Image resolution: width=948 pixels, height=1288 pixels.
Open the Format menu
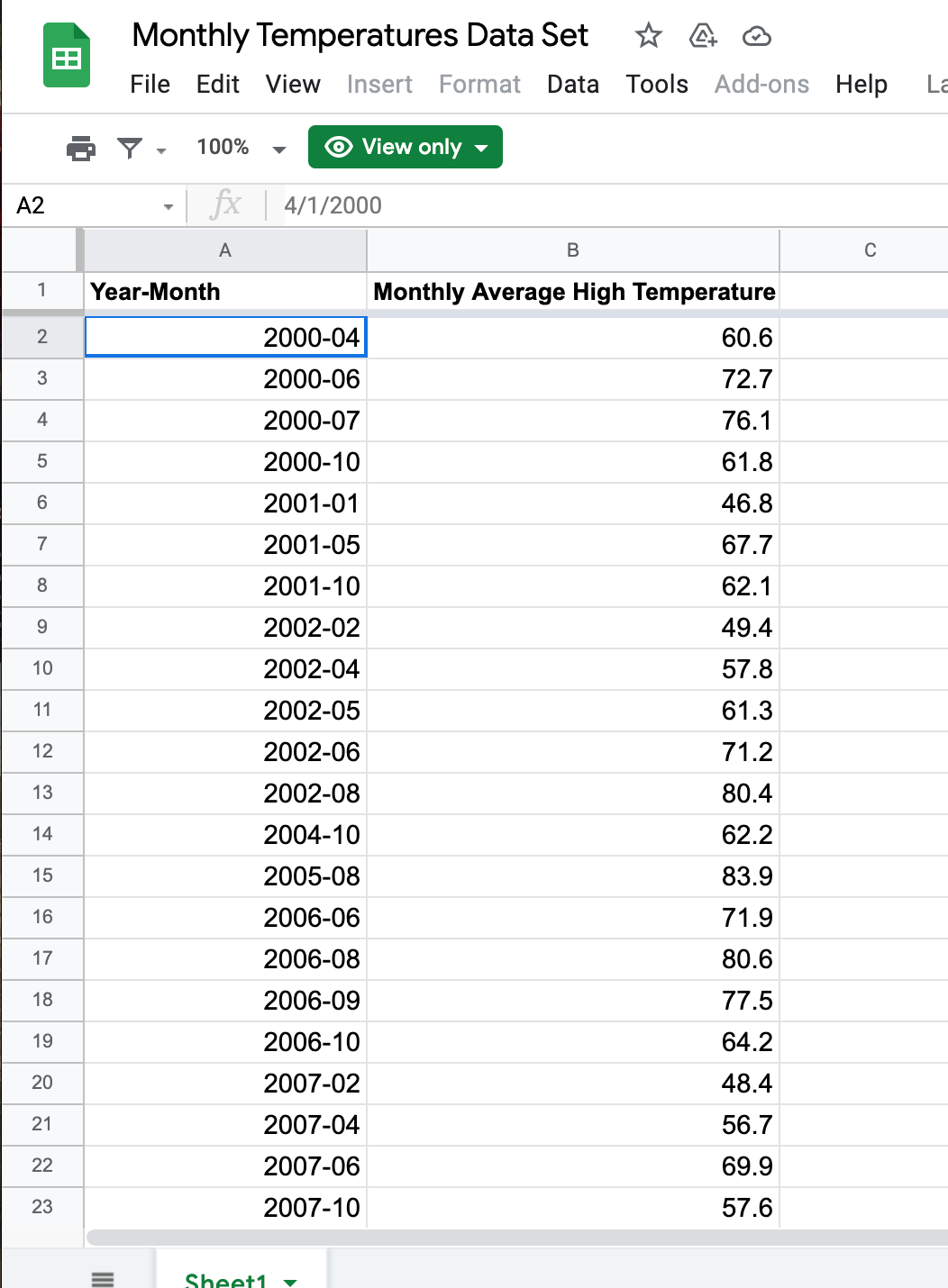click(479, 84)
